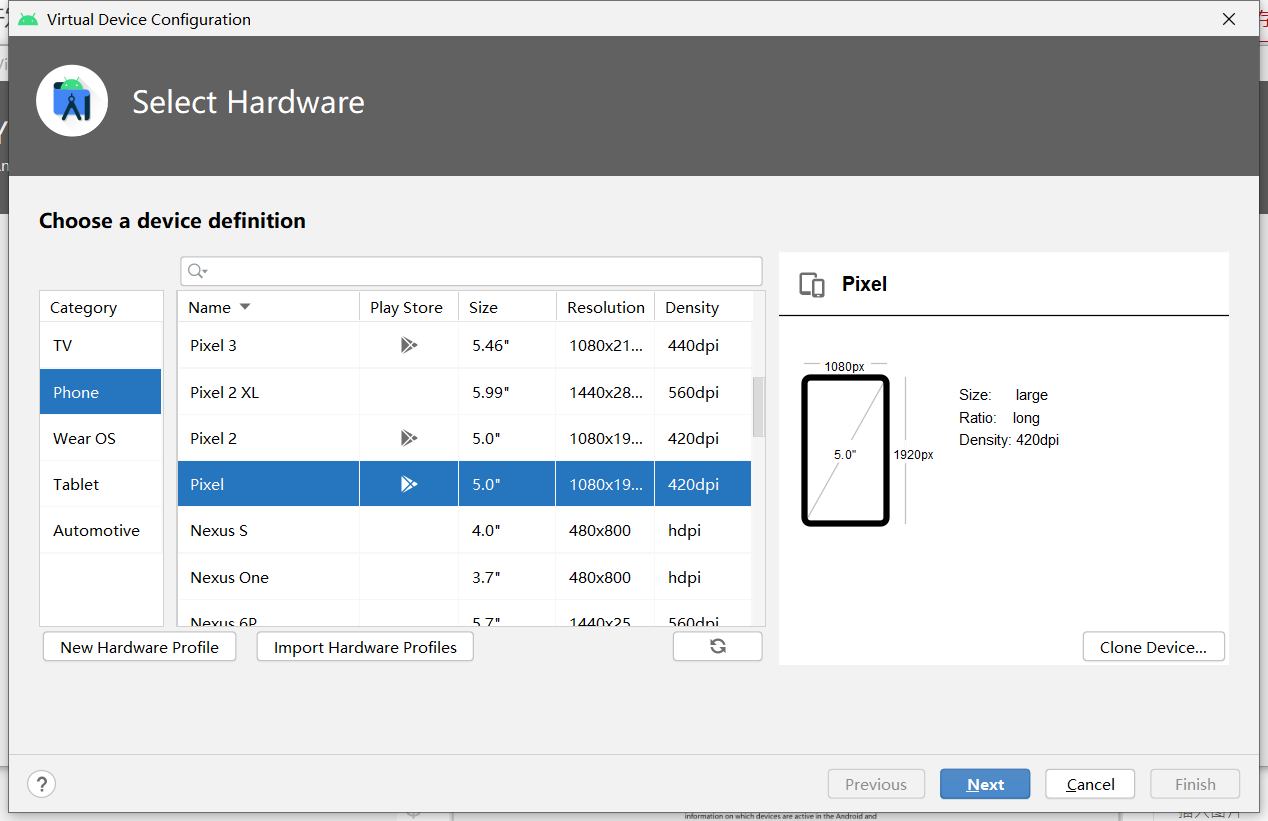Click the help question mark icon

(42, 784)
